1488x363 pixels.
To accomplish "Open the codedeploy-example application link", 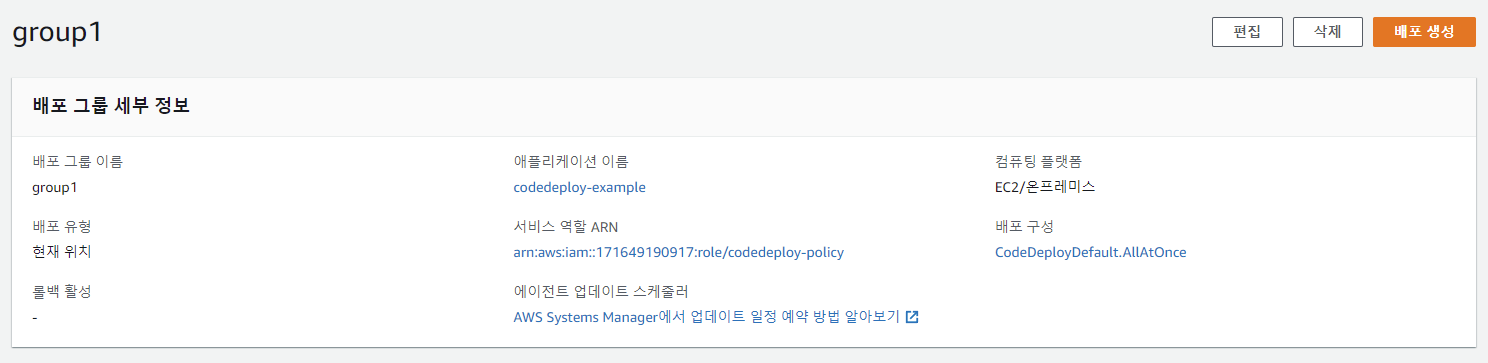I will point(579,187).
